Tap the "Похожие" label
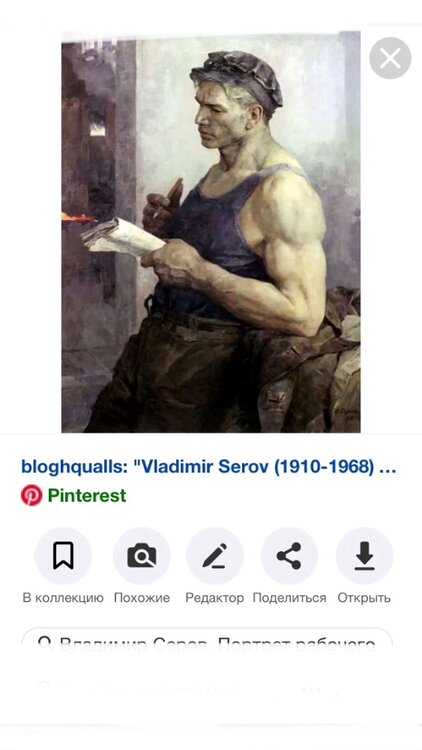422x750 pixels. click(x=142, y=598)
